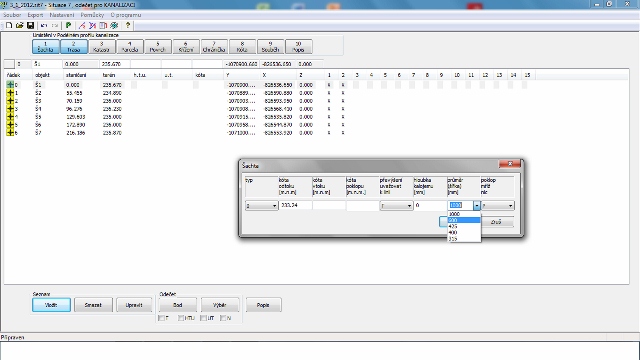Click the yellow cross icon in row Š7

point(10,133)
